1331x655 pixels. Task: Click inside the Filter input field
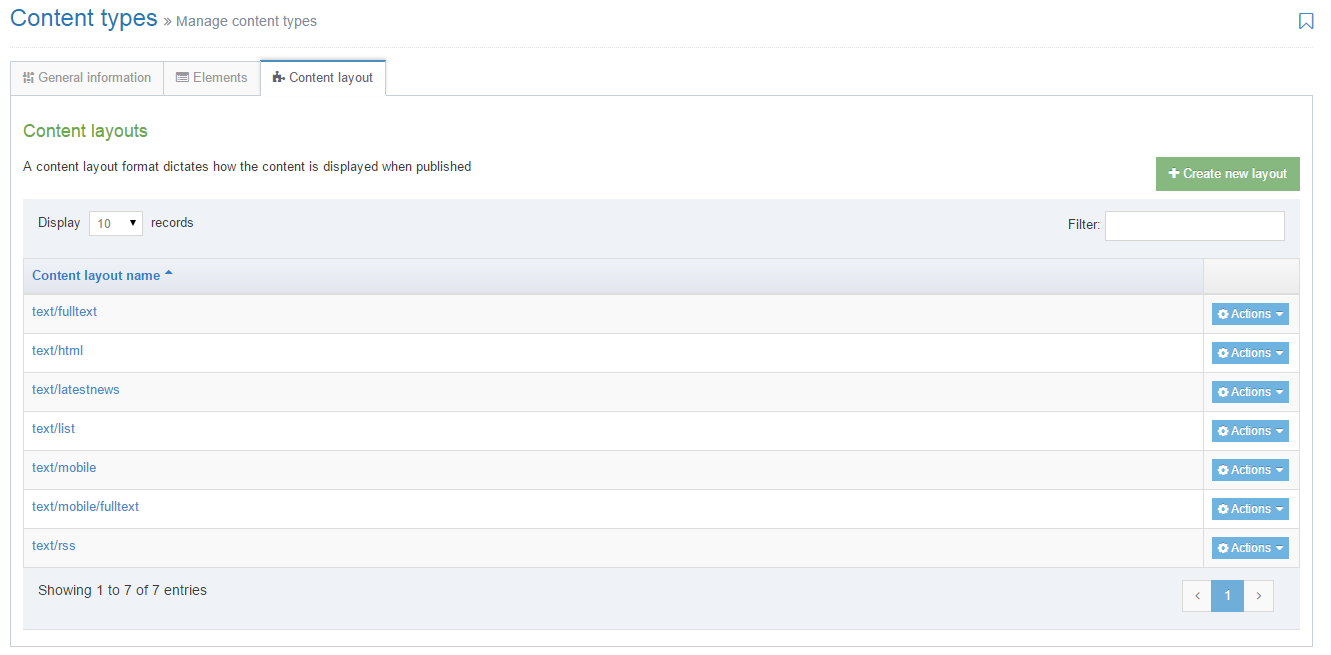click(x=1194, y=225)
